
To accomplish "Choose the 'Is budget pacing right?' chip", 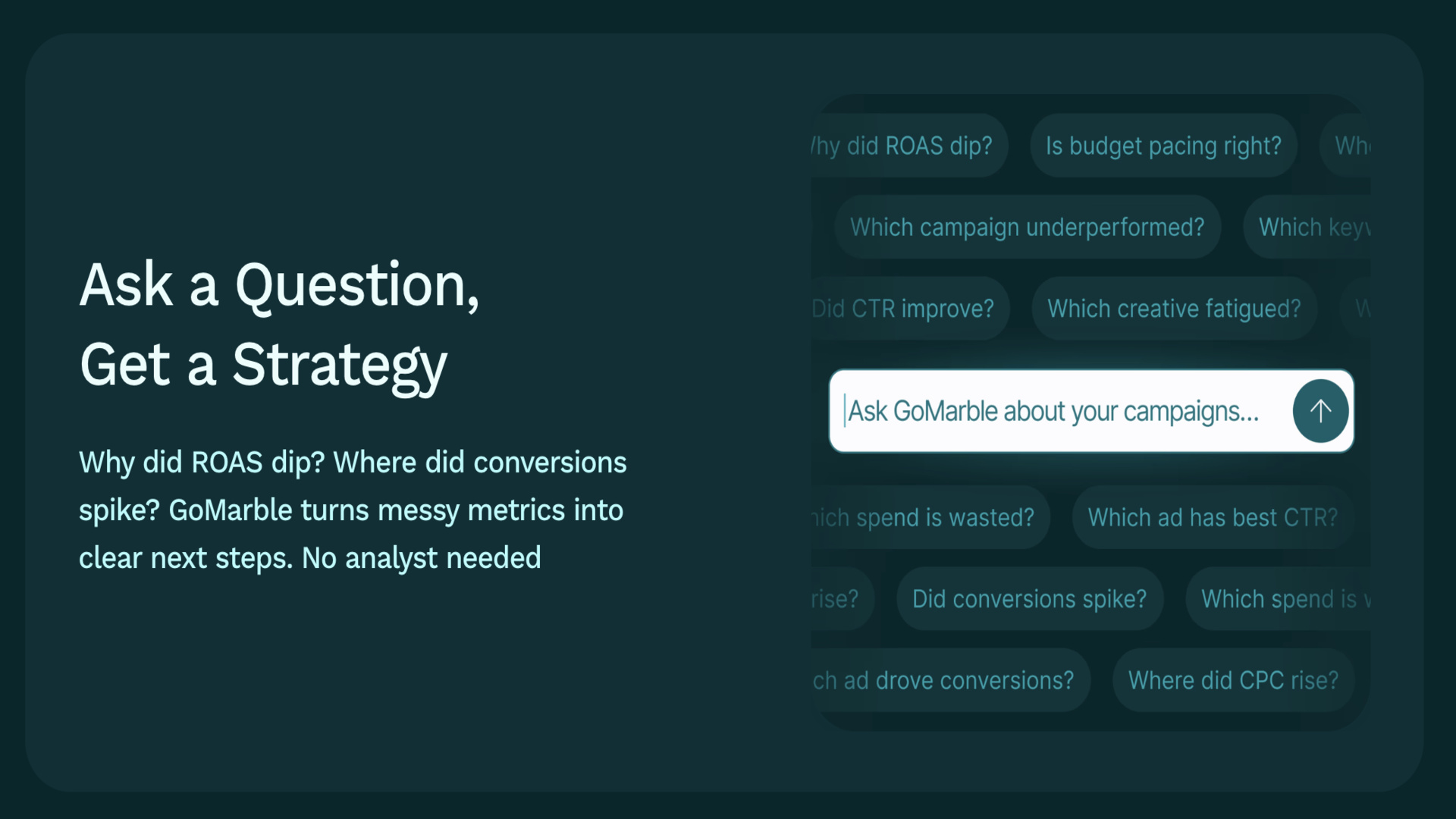I will click(x=1163, y=146).
